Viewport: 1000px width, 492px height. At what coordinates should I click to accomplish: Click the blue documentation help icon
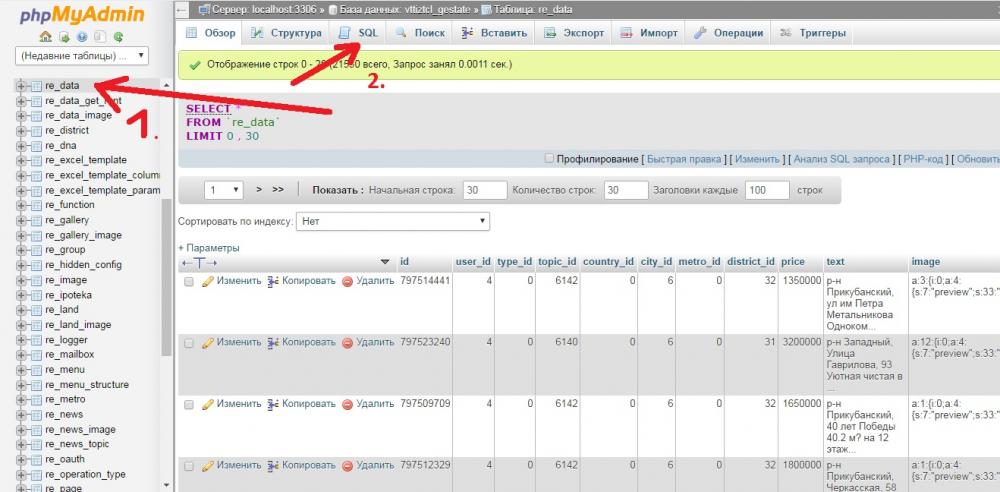(81, 36)
